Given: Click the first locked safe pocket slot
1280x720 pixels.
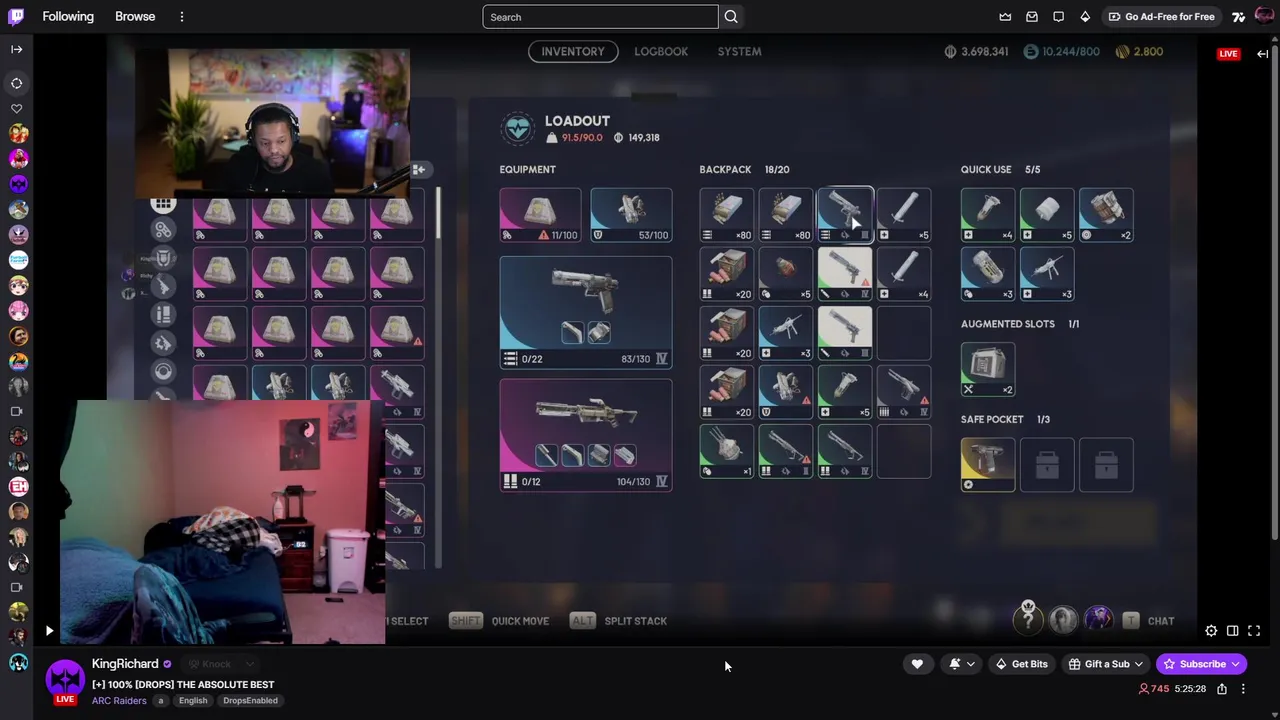Looking at the screenshot, I should [1047, 465].
